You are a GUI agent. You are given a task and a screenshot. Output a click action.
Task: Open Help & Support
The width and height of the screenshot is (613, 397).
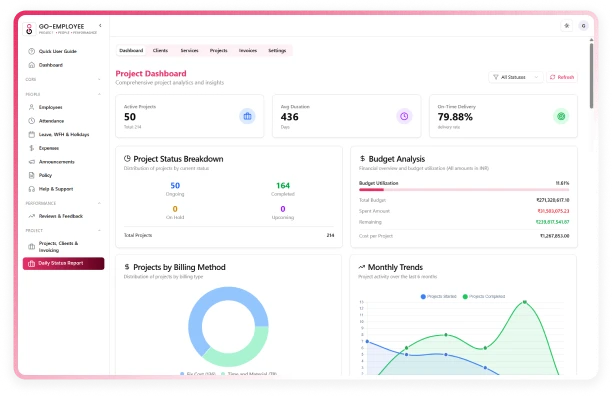click(x=56, y=189)
